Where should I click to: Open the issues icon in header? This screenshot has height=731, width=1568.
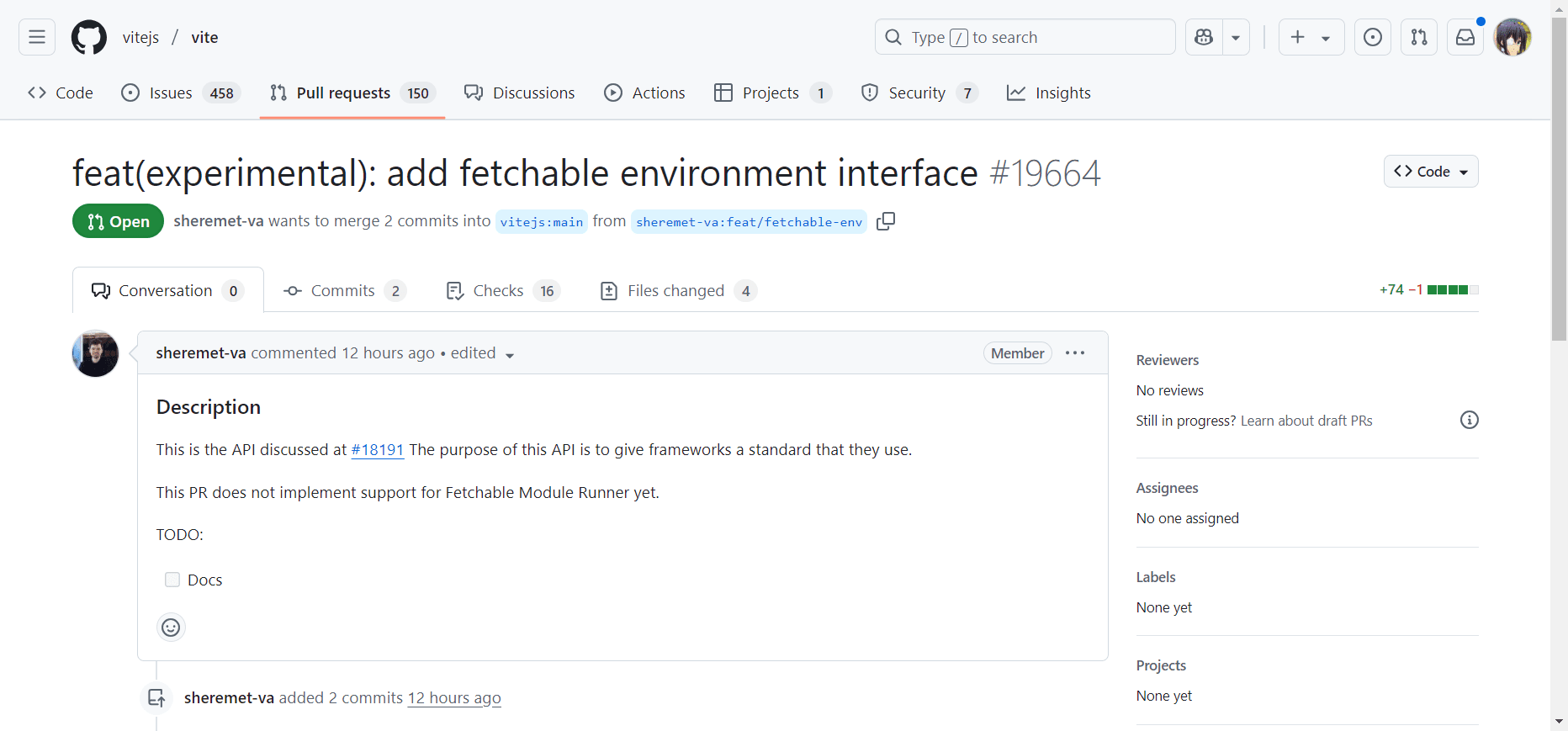(x=1372, y=37)
